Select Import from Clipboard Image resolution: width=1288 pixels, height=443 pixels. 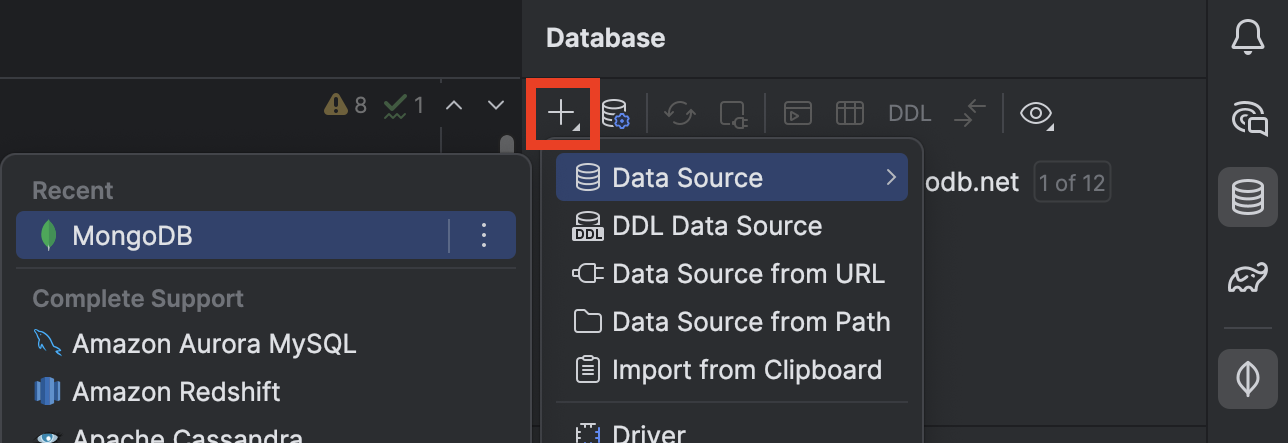[732, 370]
